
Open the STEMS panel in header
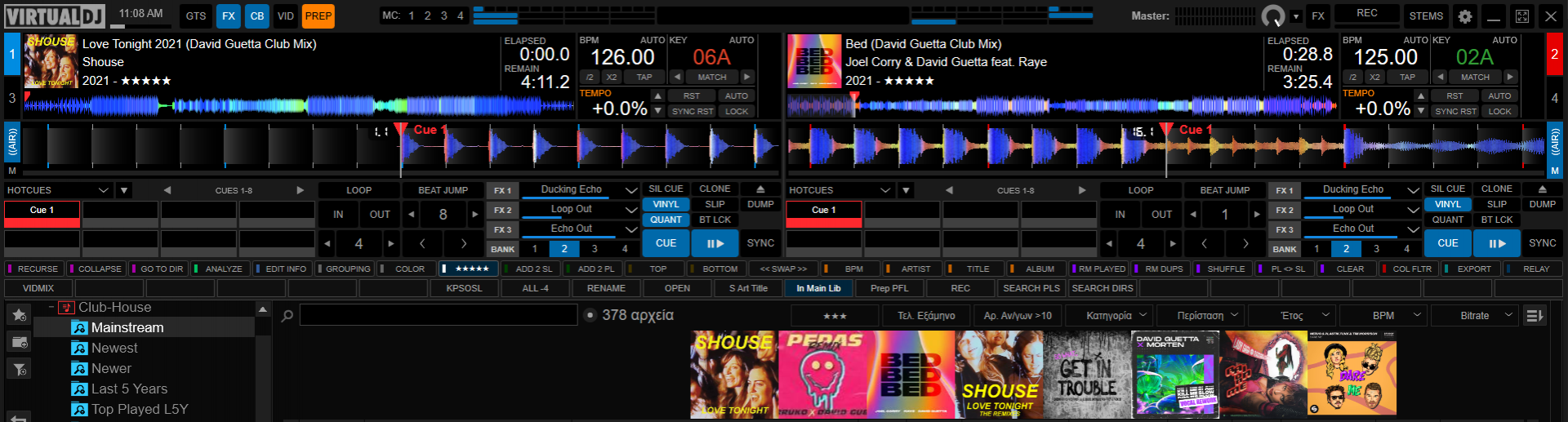pos(1426,16)
